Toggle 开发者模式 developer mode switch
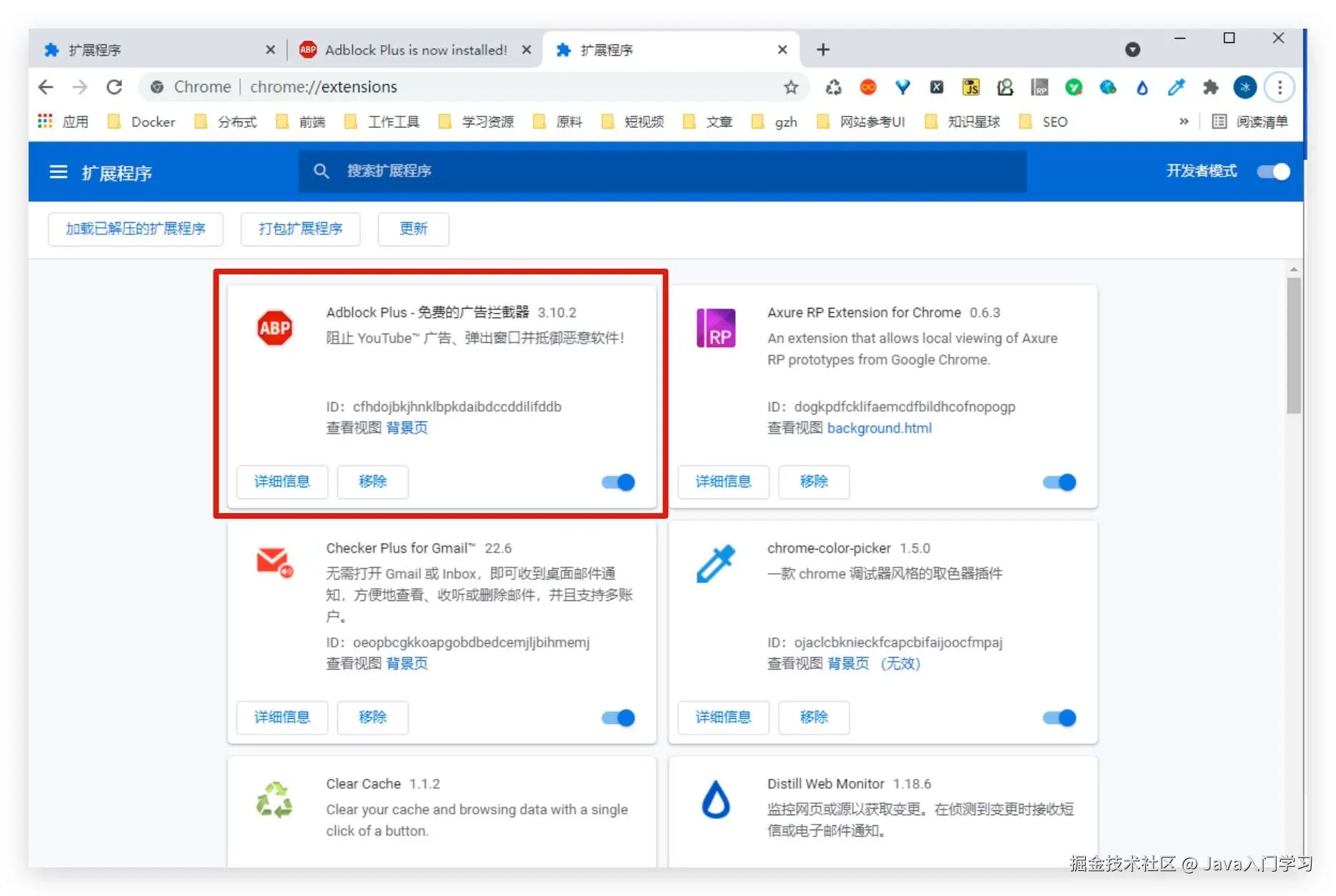 coord(1273,171)
